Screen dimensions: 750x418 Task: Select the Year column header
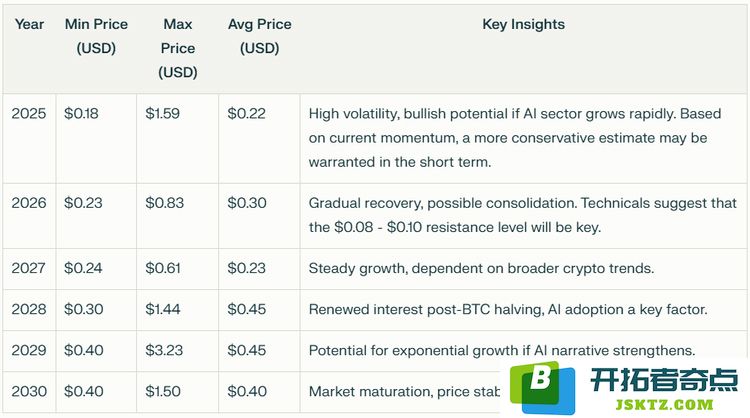tap(29, 24)
